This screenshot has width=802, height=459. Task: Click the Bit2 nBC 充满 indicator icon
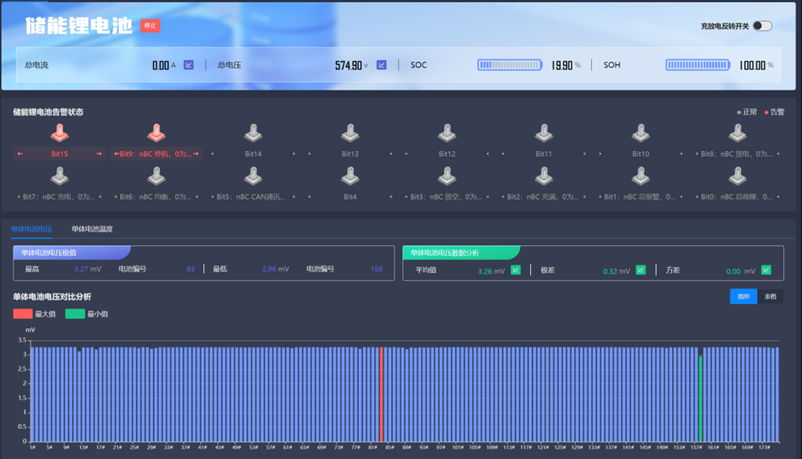coord(544,177)
